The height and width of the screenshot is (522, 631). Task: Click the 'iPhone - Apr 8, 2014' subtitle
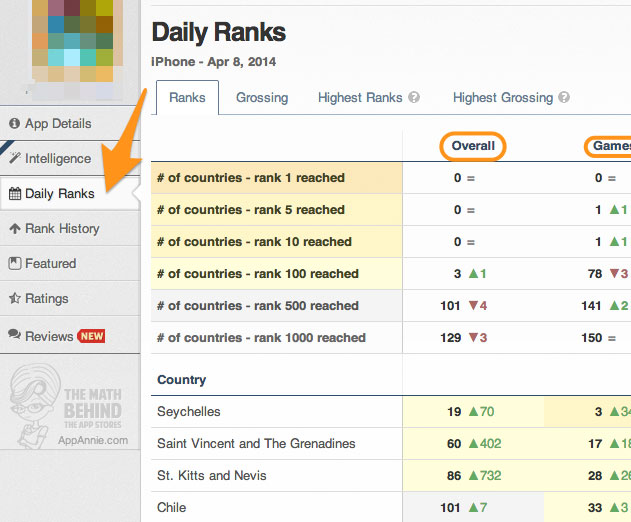point(214,62)
